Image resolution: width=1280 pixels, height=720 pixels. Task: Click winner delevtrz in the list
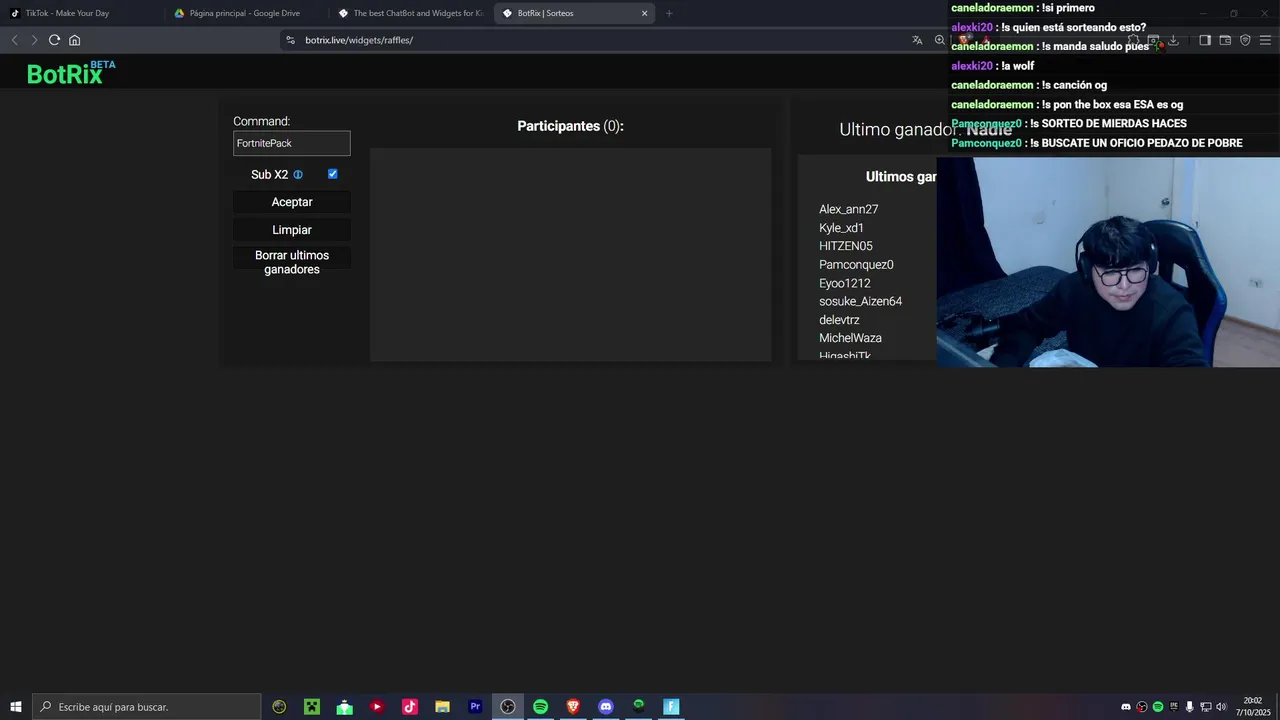840,320
